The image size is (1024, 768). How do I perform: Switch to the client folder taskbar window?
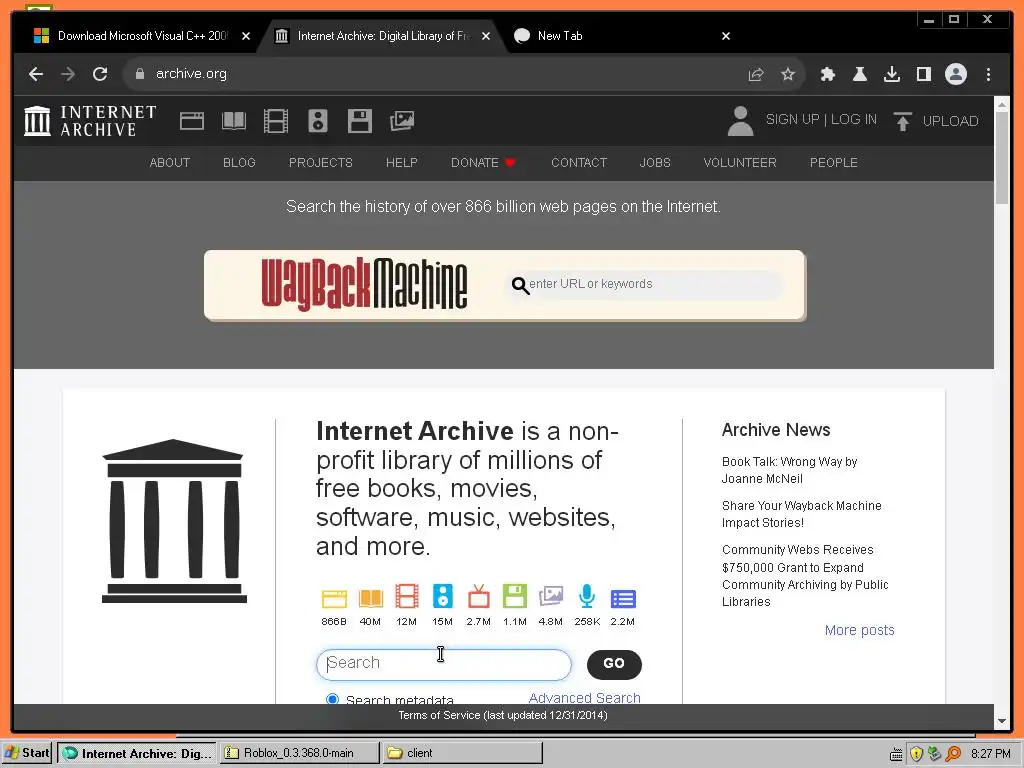click(x=462, y=753)
